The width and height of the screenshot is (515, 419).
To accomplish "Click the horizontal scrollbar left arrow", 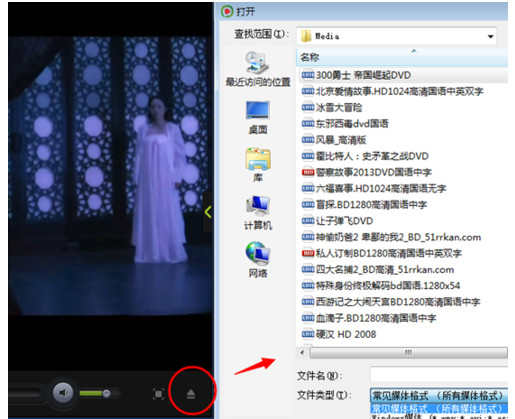I will [302, 352].
